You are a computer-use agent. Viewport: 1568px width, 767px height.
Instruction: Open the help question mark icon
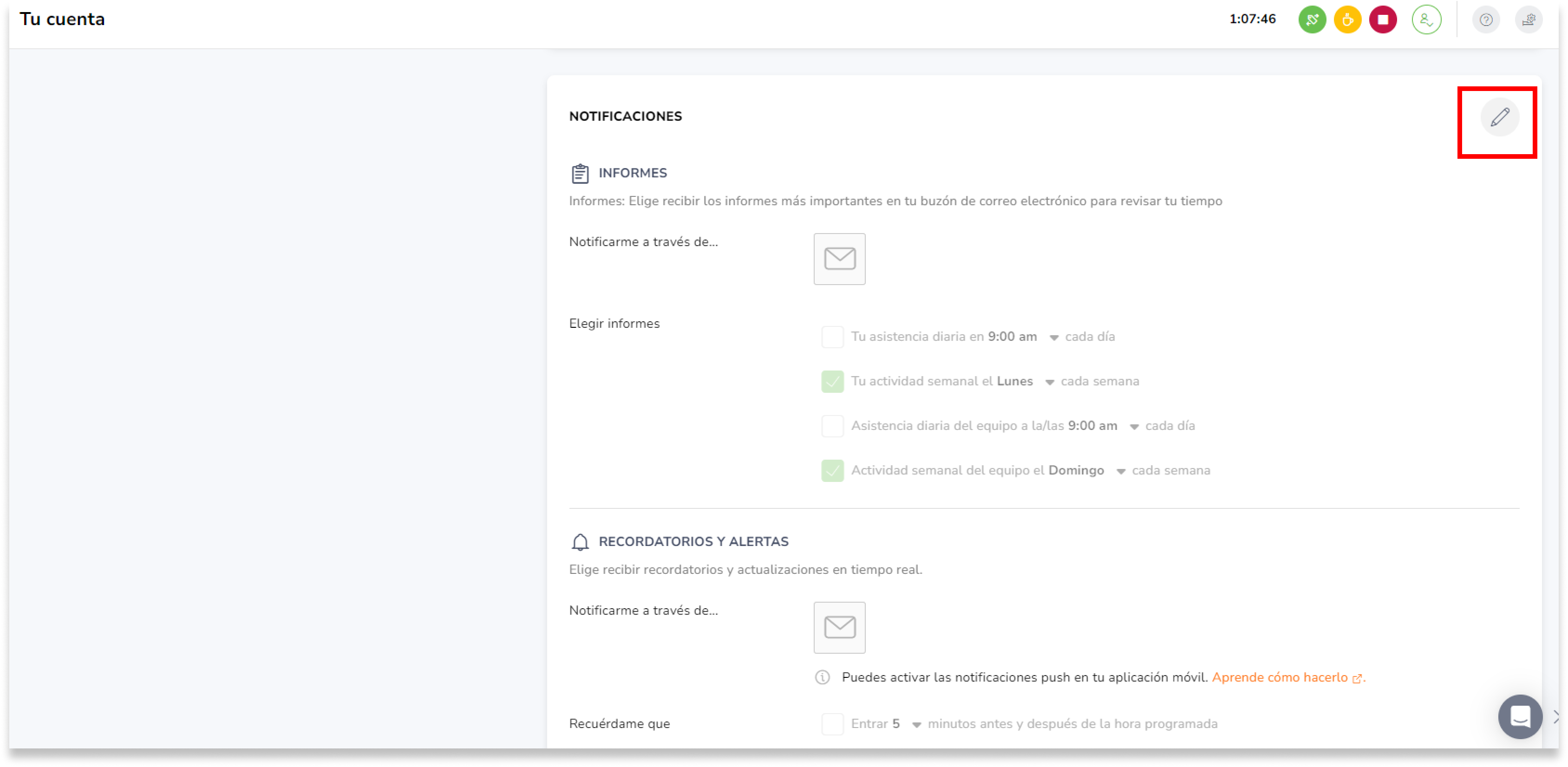[x=1486, y=19]
